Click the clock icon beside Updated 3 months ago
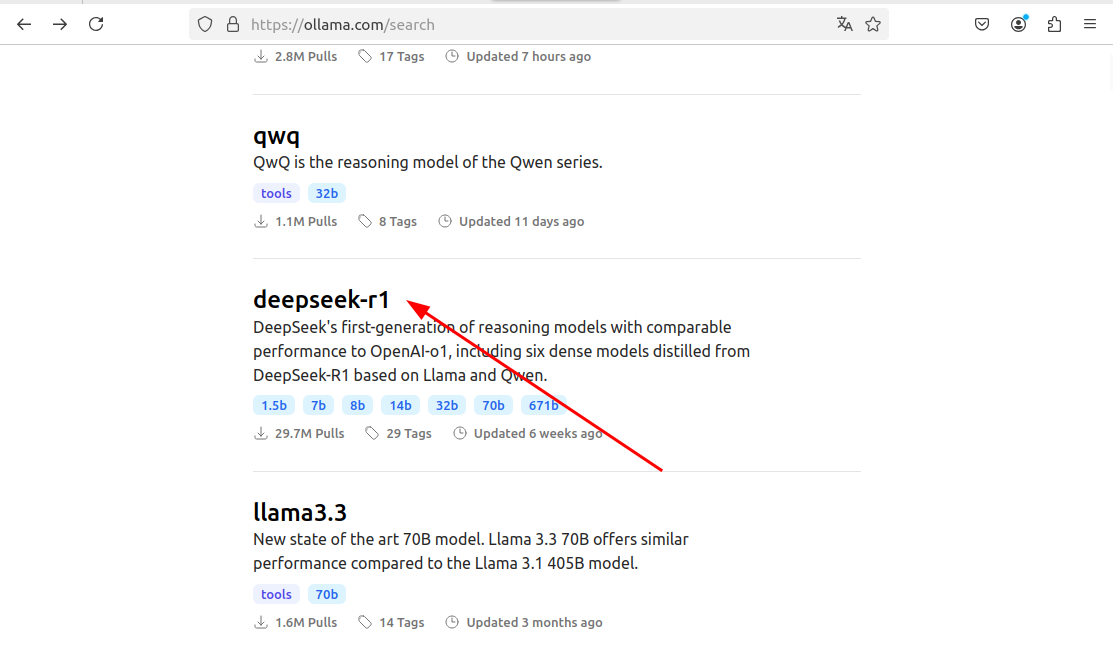1113x657 pixels. [x=452, y=622]
